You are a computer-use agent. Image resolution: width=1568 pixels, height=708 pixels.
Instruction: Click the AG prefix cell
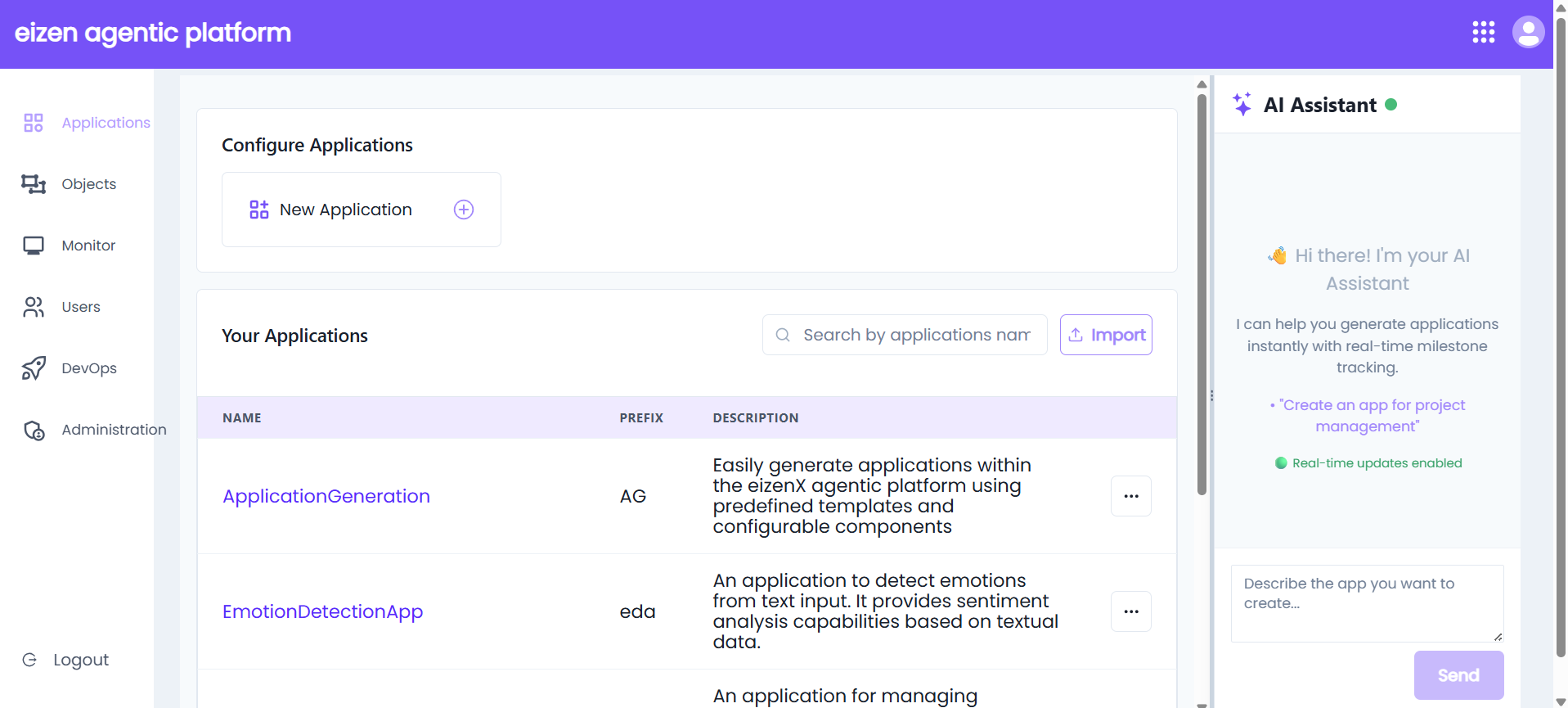(633, 496)
